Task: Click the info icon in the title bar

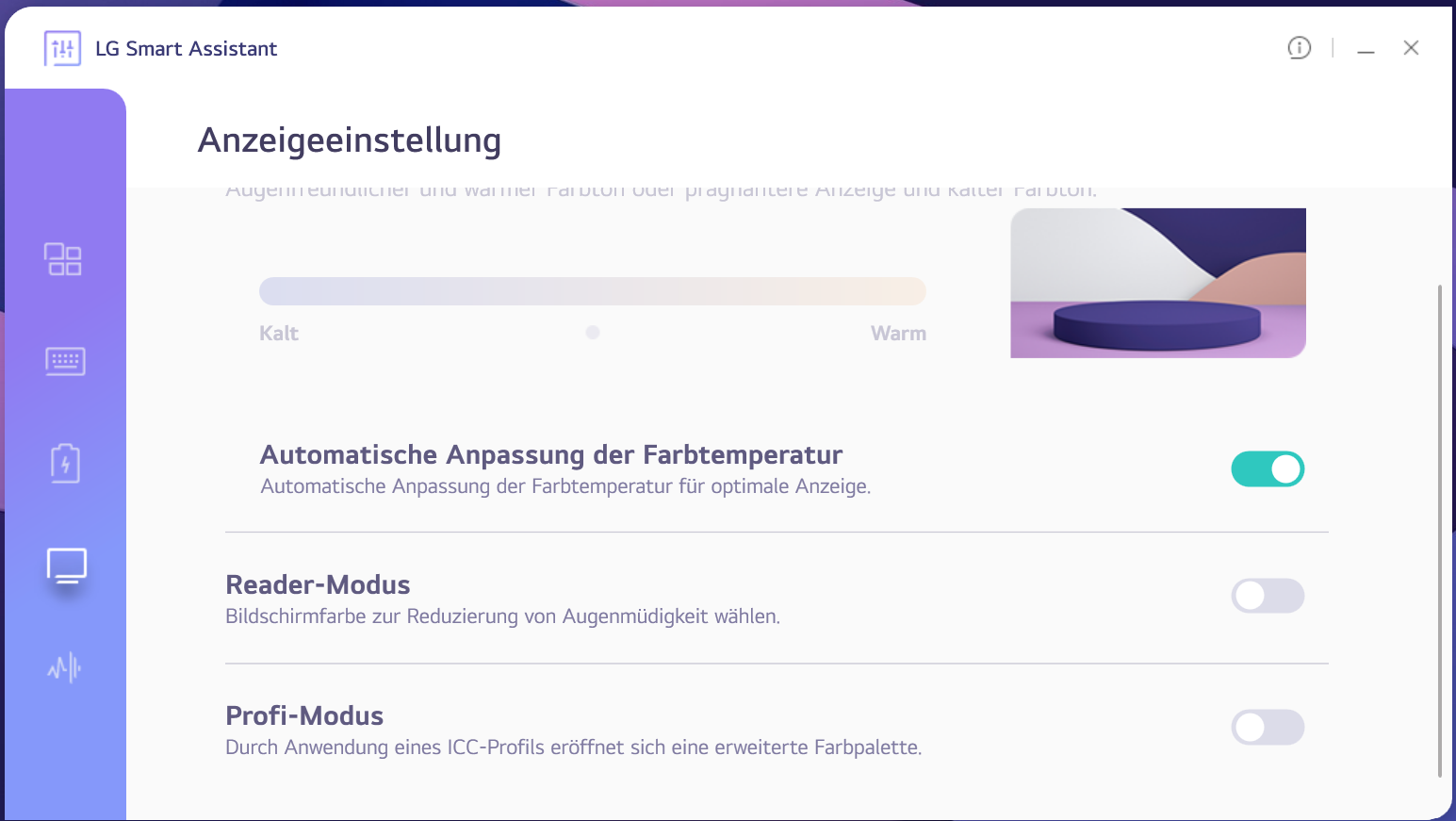Action: click(1299, 48)
